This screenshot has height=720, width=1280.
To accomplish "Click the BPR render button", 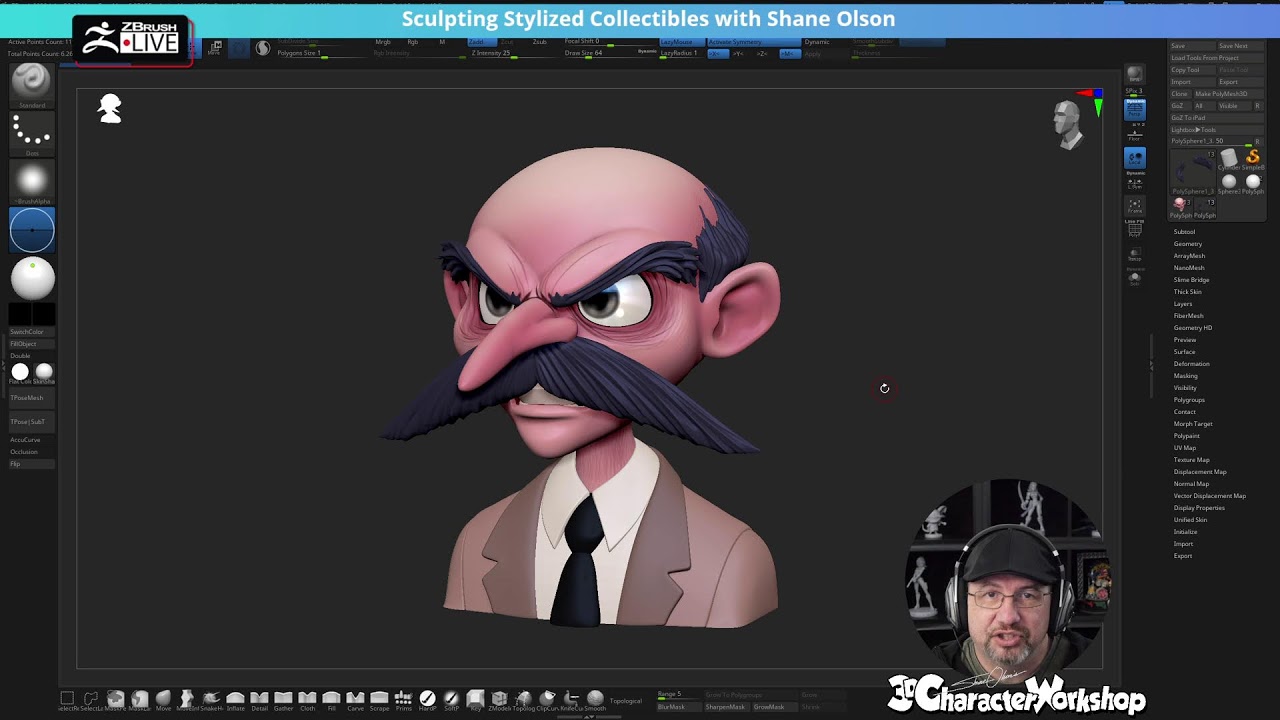I will point(1134,75).
